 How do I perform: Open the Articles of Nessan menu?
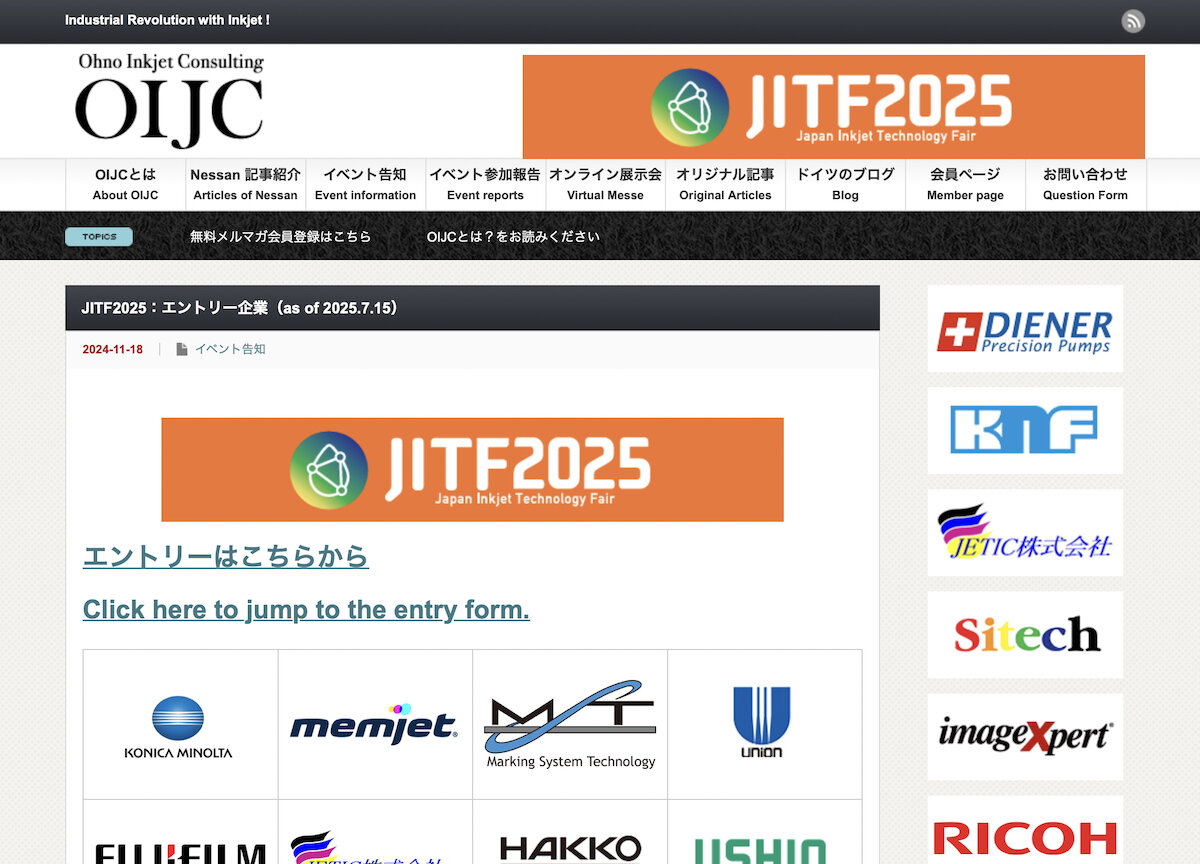245,184
